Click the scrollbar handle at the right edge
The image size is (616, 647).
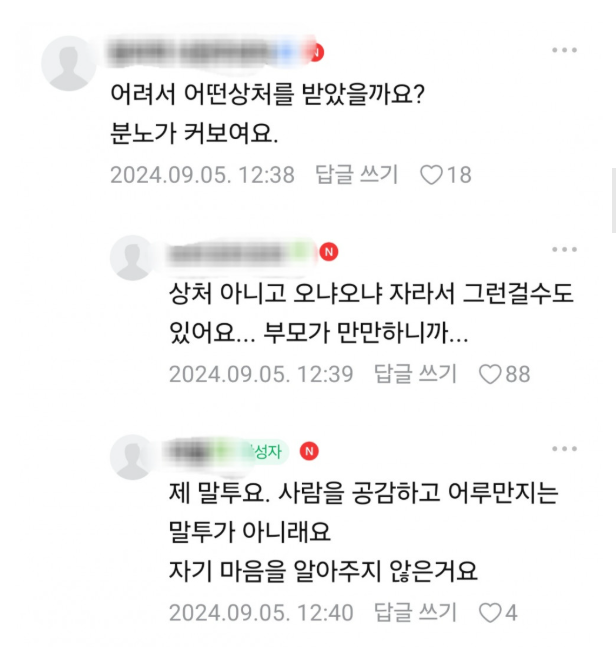614,201
